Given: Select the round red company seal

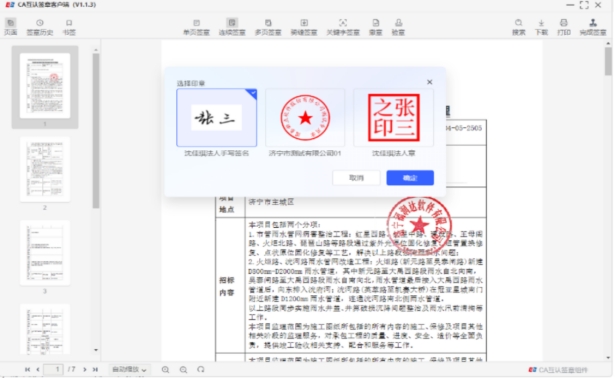Looking at the screenshot, I should pos(305,118).
